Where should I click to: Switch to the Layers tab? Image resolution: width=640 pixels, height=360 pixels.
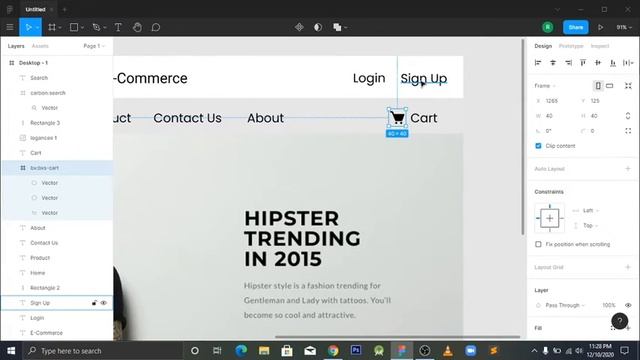point(16,46)
